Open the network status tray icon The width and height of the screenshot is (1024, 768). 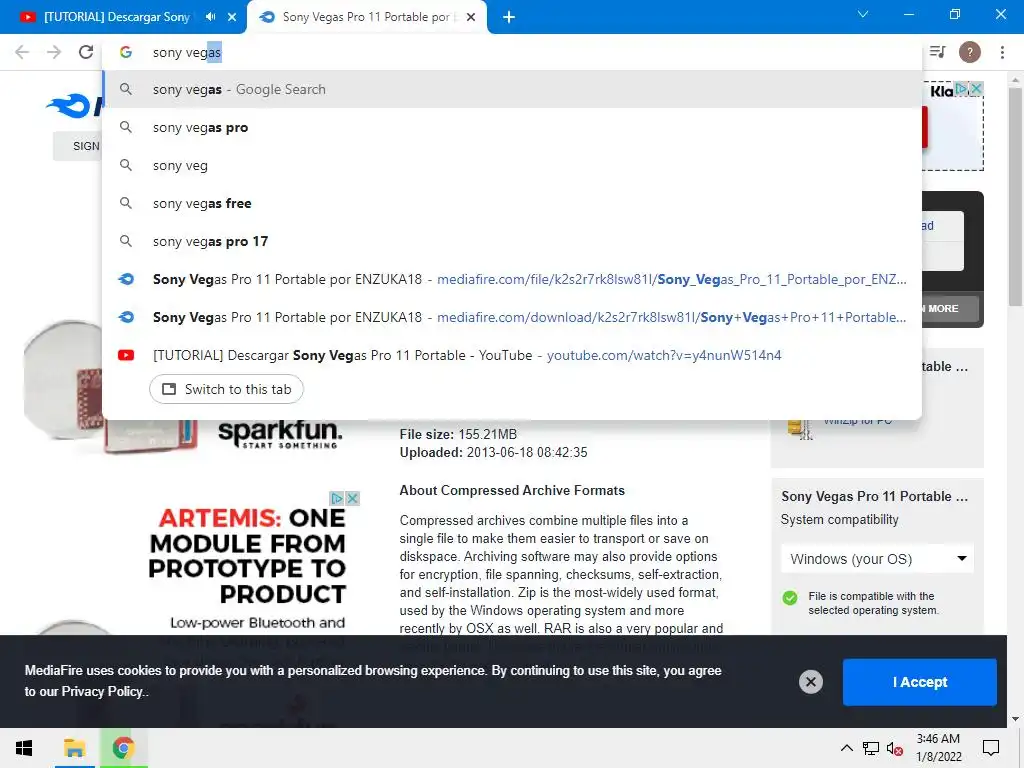871,748
